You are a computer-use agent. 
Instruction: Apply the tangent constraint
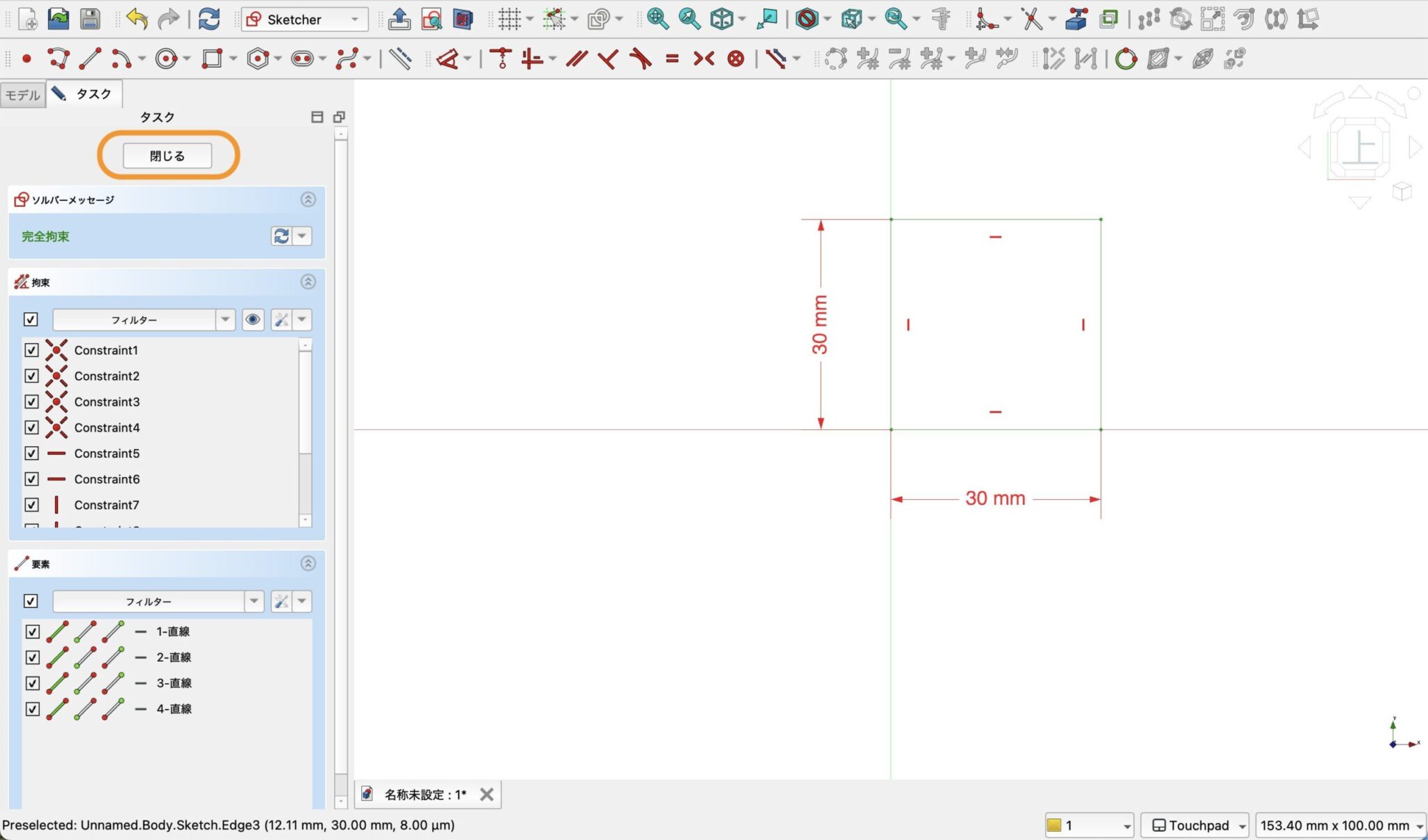coord(640,59)
